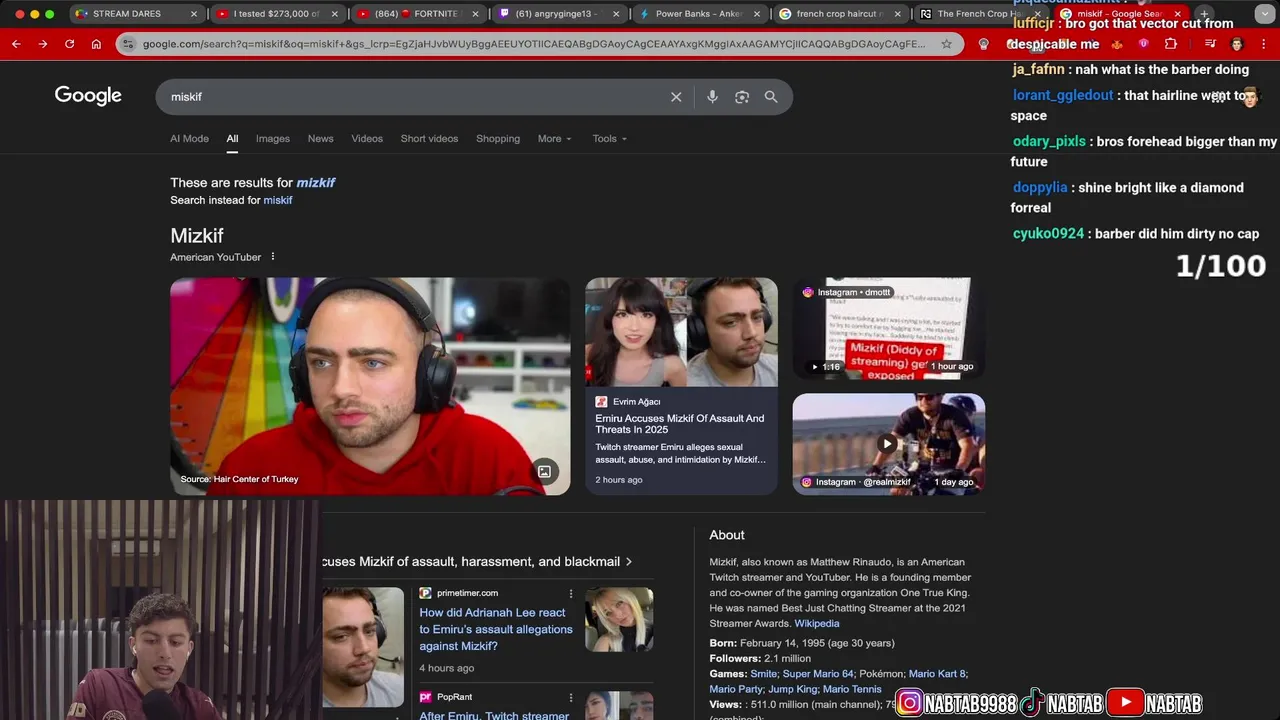Open the Mario Kart 8 link

[x=936, y=674]
